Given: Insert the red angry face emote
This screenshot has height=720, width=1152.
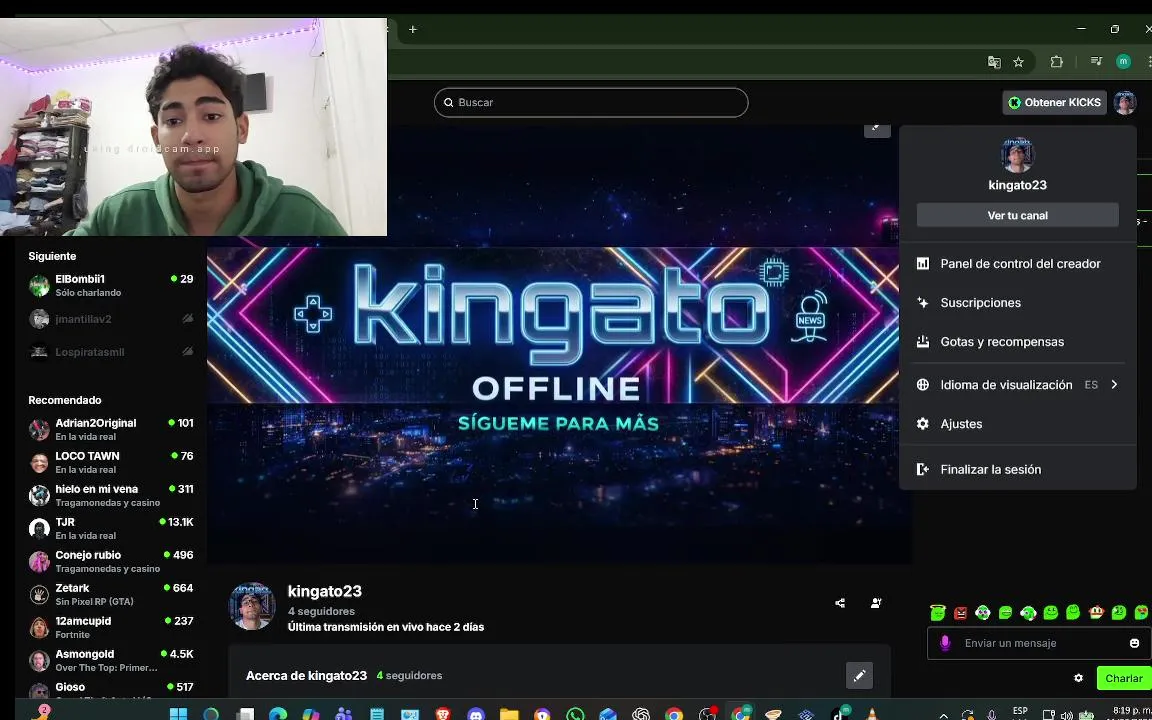Looking at the screenshot, I should point(960,613).
